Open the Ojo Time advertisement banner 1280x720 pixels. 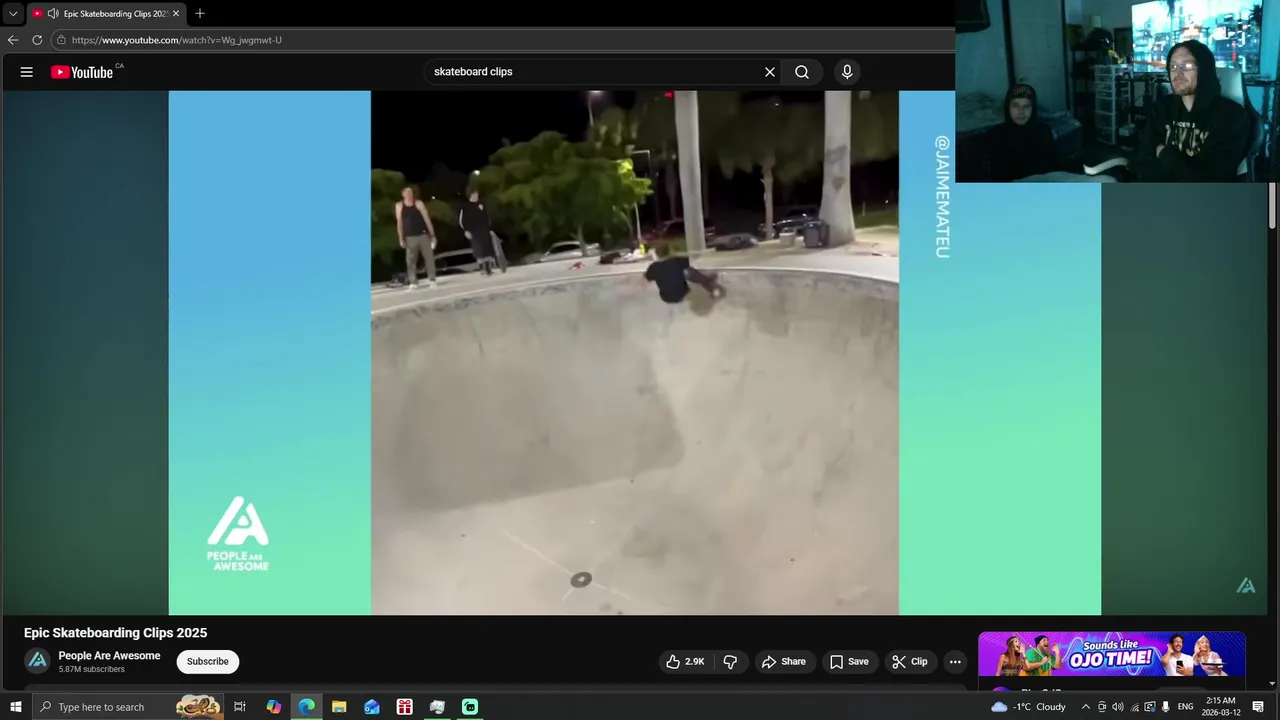tap(1111, 655)
